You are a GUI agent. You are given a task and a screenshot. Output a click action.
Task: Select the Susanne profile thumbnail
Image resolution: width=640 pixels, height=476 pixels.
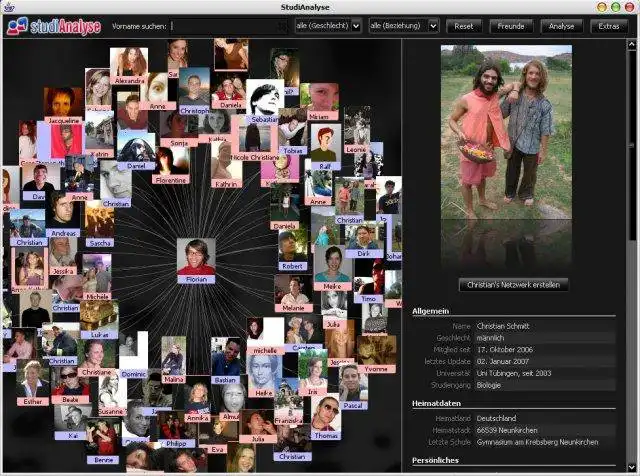pyautogui.click(x=111, y=395)
